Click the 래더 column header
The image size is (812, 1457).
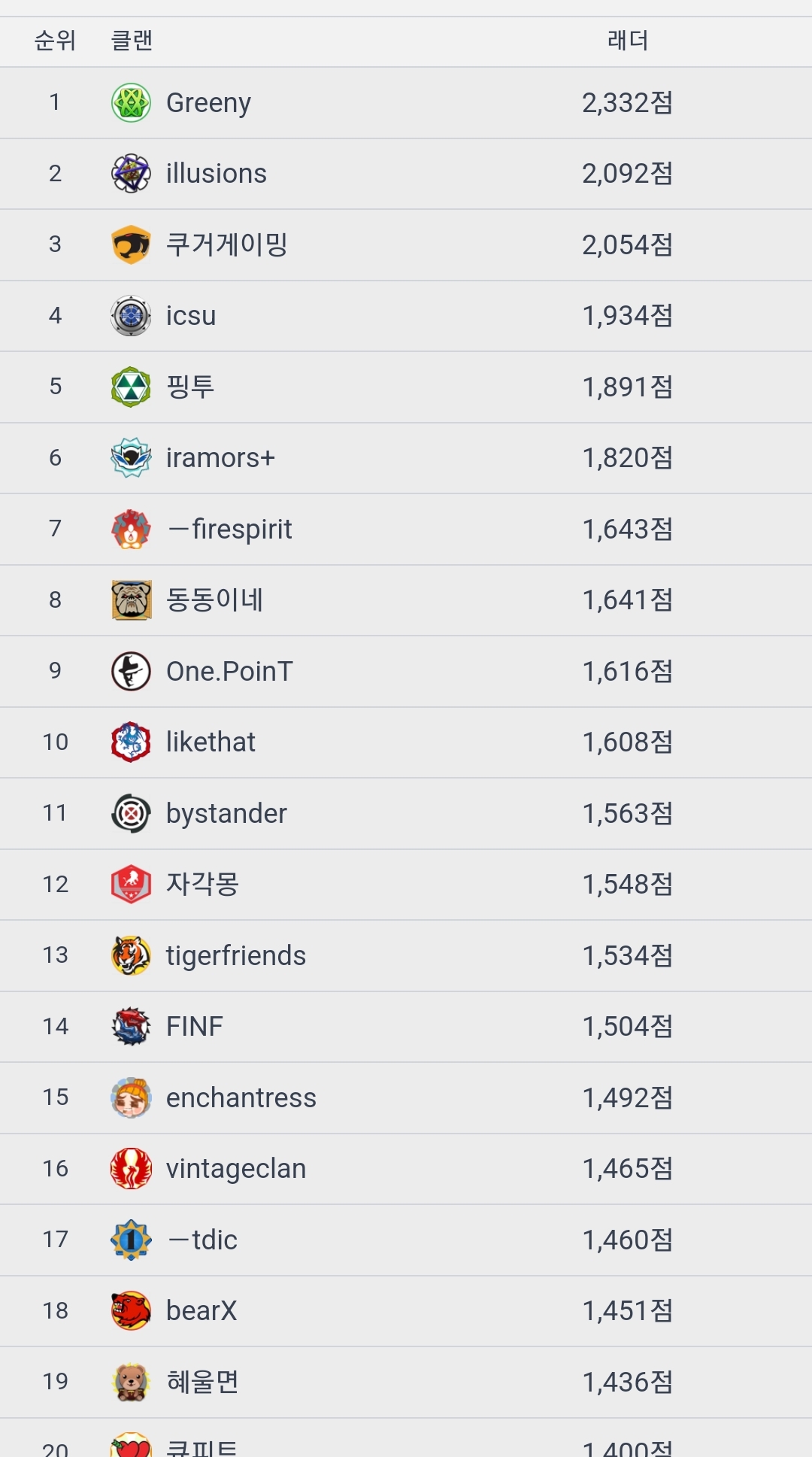(627, 41)
